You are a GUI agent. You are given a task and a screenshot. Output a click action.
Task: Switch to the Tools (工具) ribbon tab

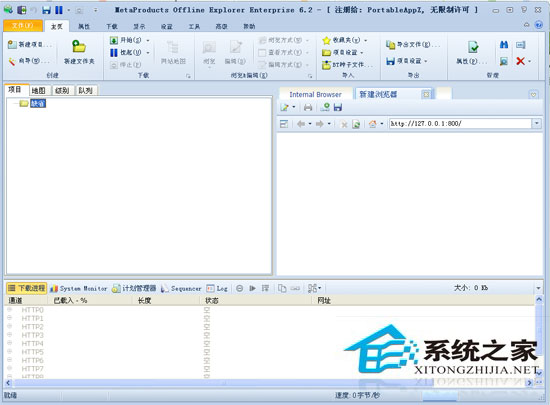(194, 26)
